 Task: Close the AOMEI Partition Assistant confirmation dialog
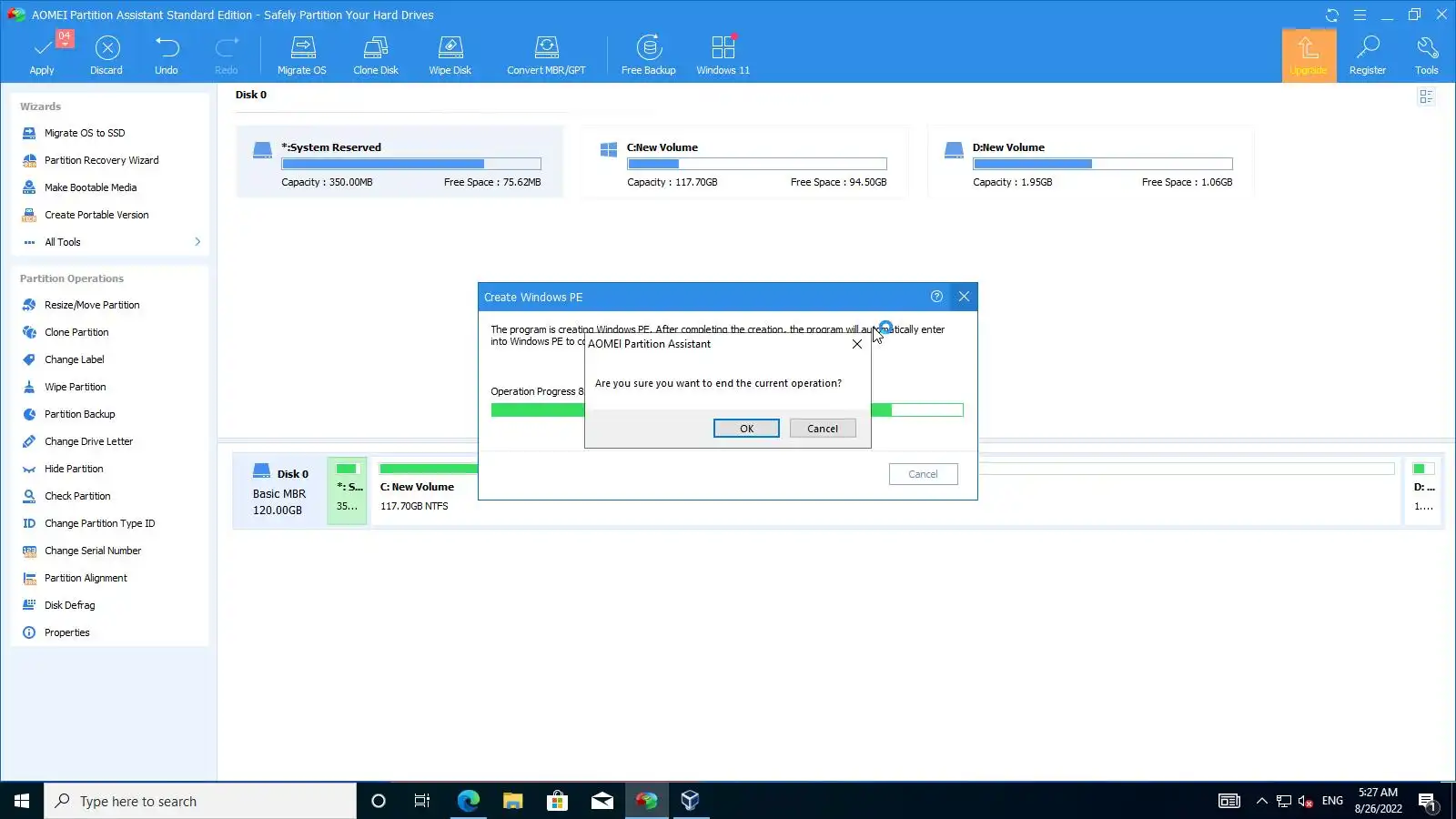(856, 344)
